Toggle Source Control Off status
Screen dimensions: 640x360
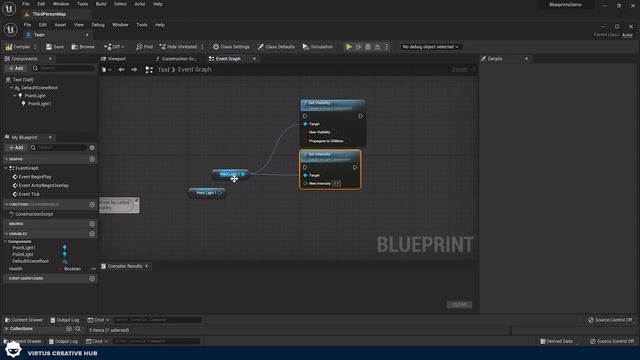pos(610,320)
